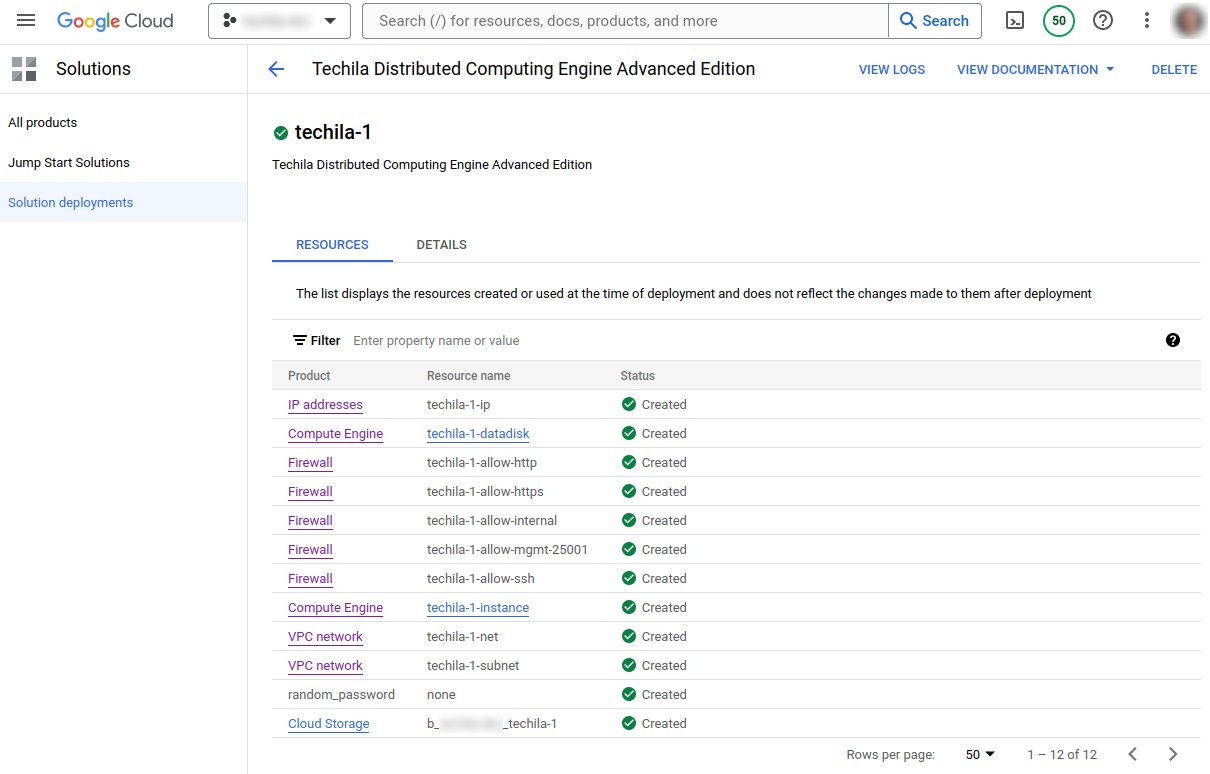Open the project selector dropdown
The width and height of the screenshot is (1210, 774).
pyautogui.click(x=279, y=21)
